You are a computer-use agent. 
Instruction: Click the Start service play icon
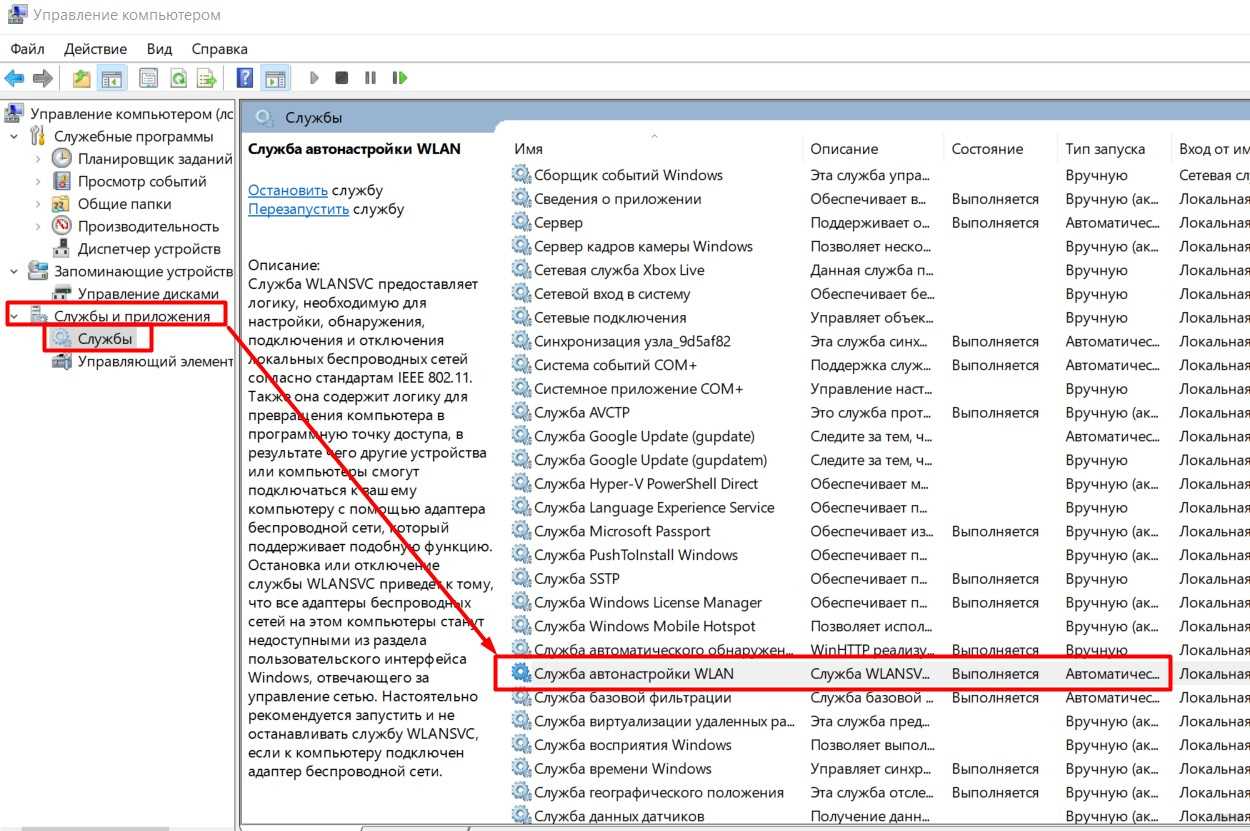314,78
